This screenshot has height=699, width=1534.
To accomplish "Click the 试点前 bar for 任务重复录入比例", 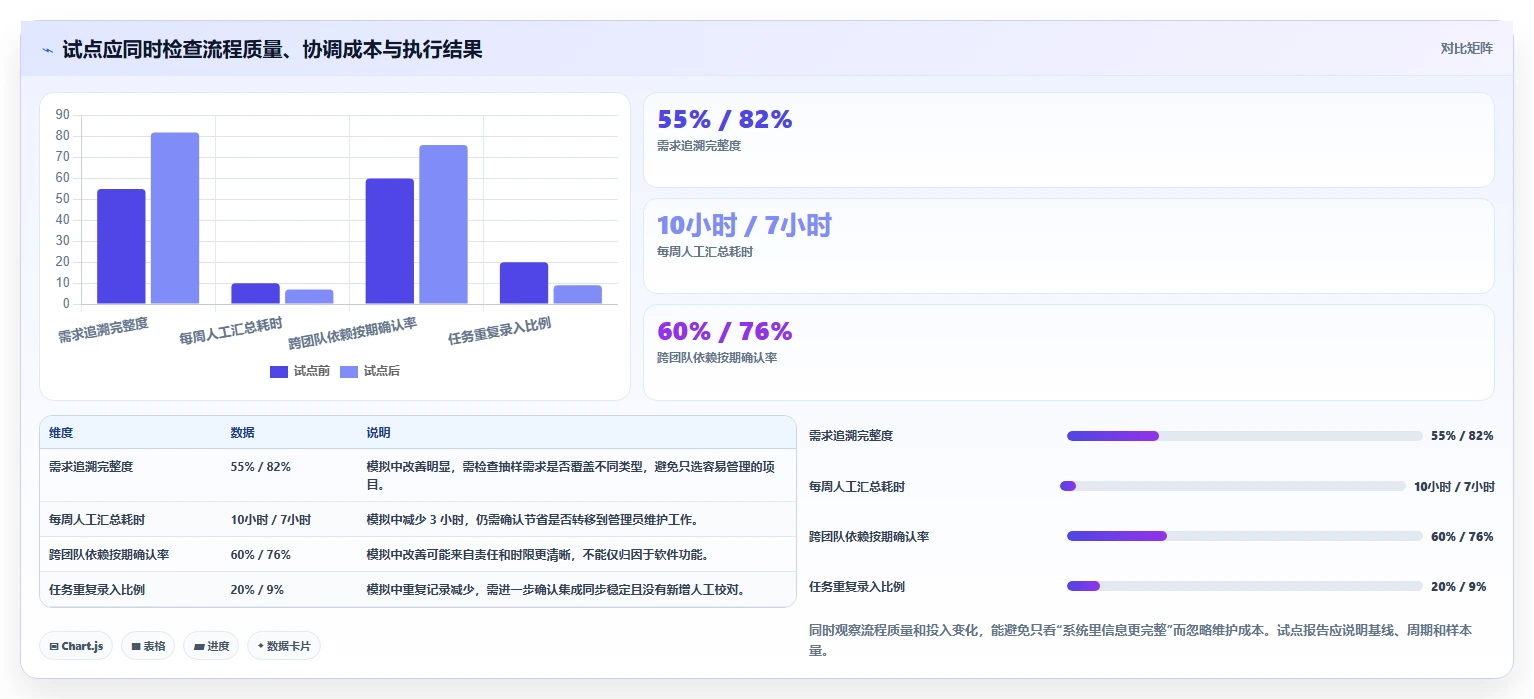I will [524, 283].
